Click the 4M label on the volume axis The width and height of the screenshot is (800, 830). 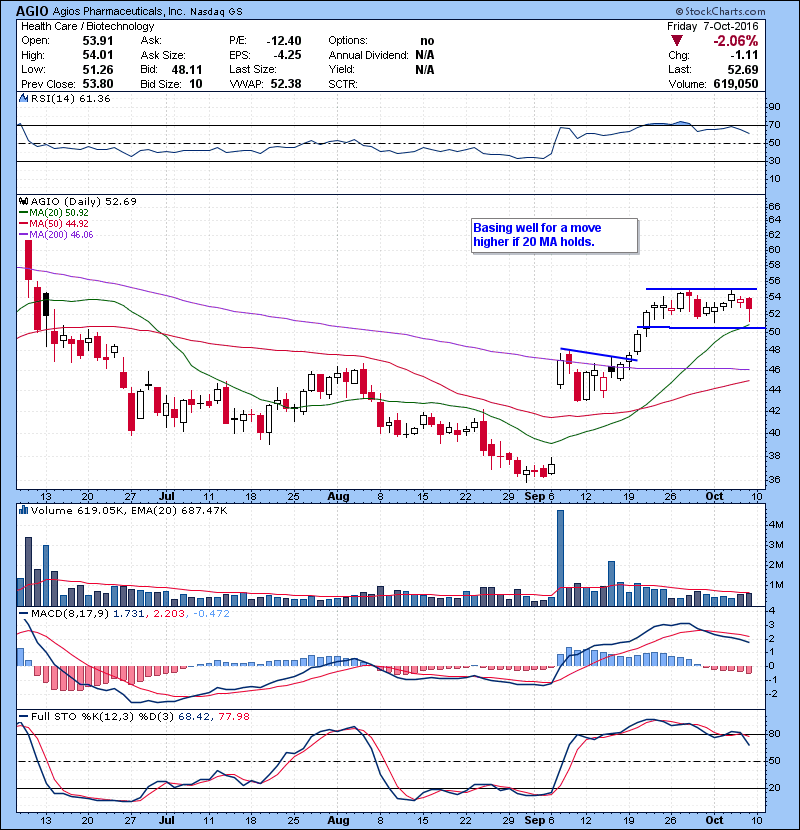click(776, 525)
